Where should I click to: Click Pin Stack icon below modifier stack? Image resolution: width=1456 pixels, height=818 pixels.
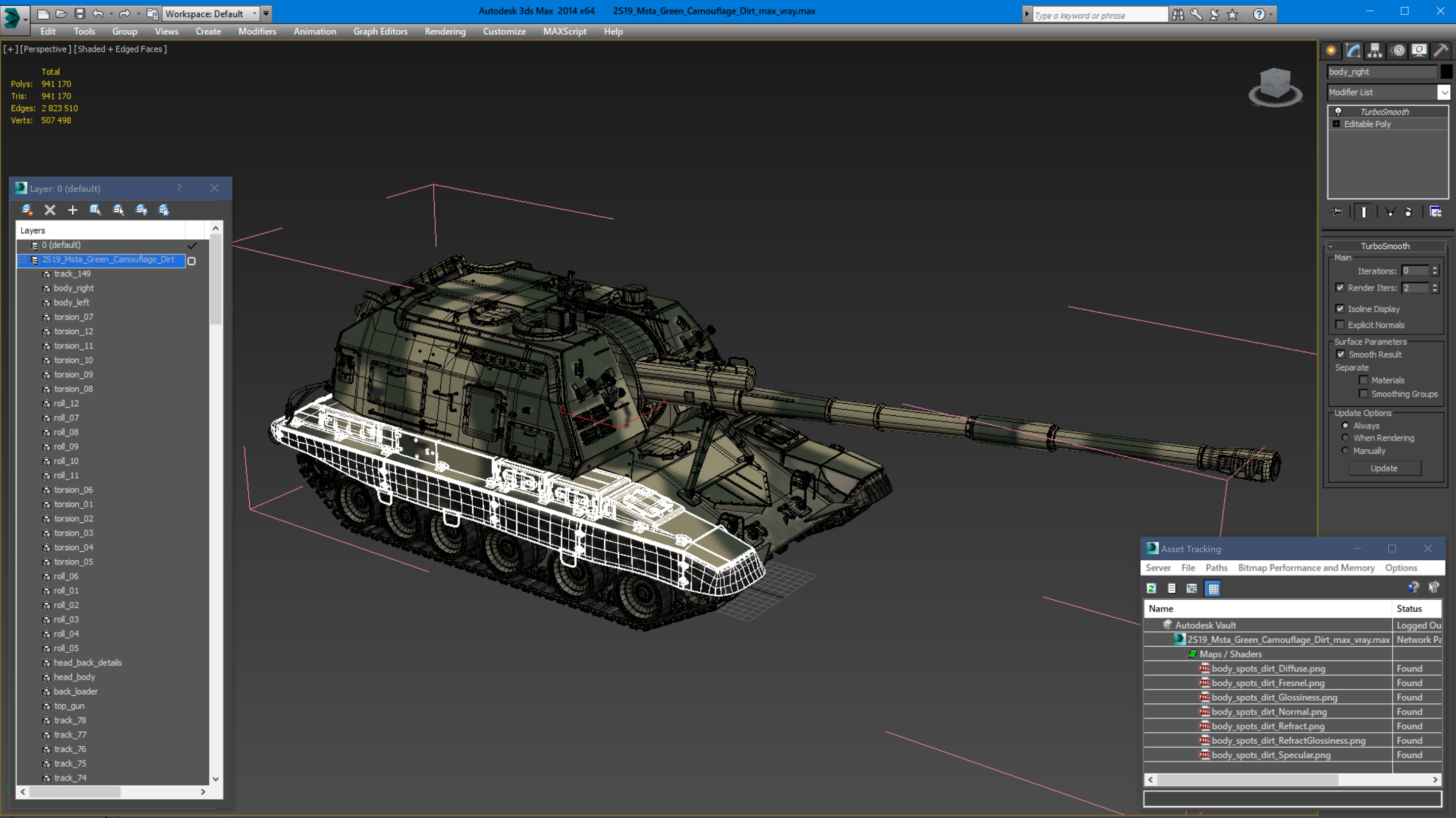[1337, 212]
